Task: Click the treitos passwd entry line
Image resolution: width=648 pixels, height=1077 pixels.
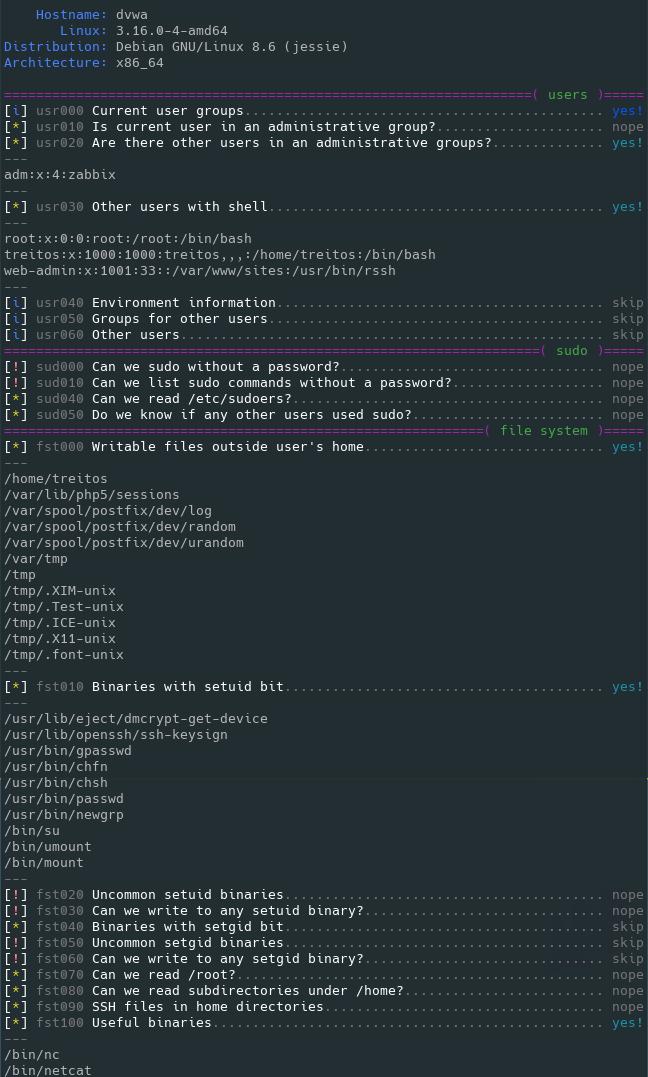Action: tap(220, 255)
